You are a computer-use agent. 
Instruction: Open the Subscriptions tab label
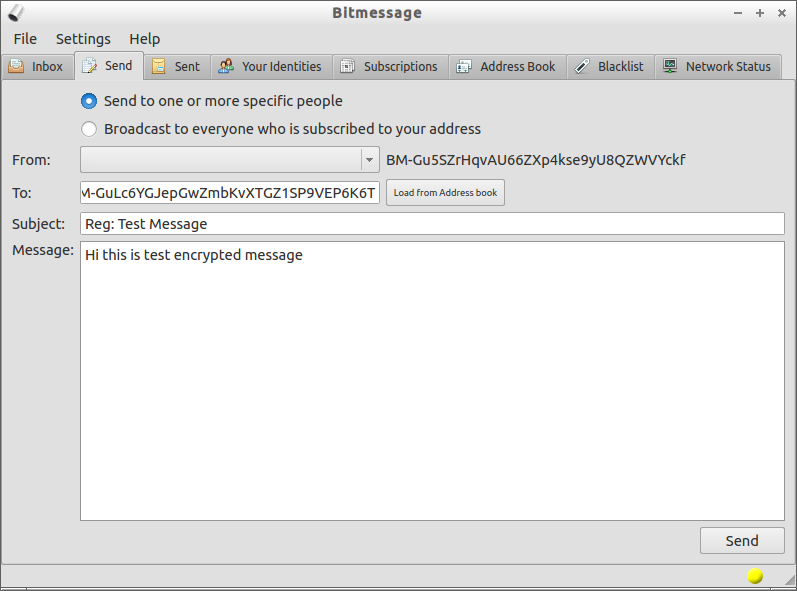401,67
